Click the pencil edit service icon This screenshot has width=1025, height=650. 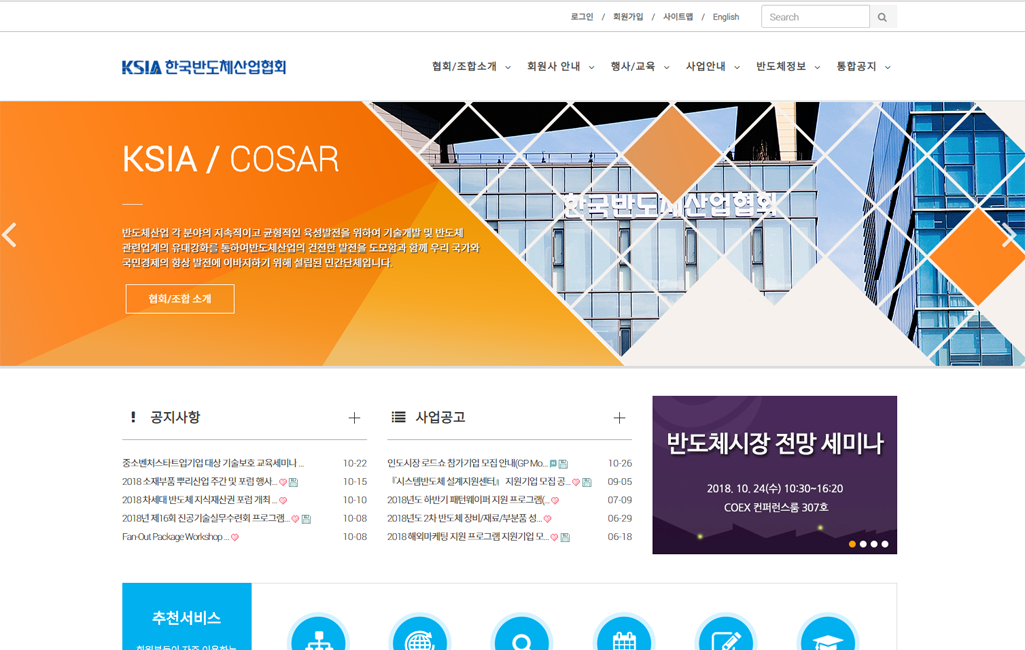(x=726, y=633)
